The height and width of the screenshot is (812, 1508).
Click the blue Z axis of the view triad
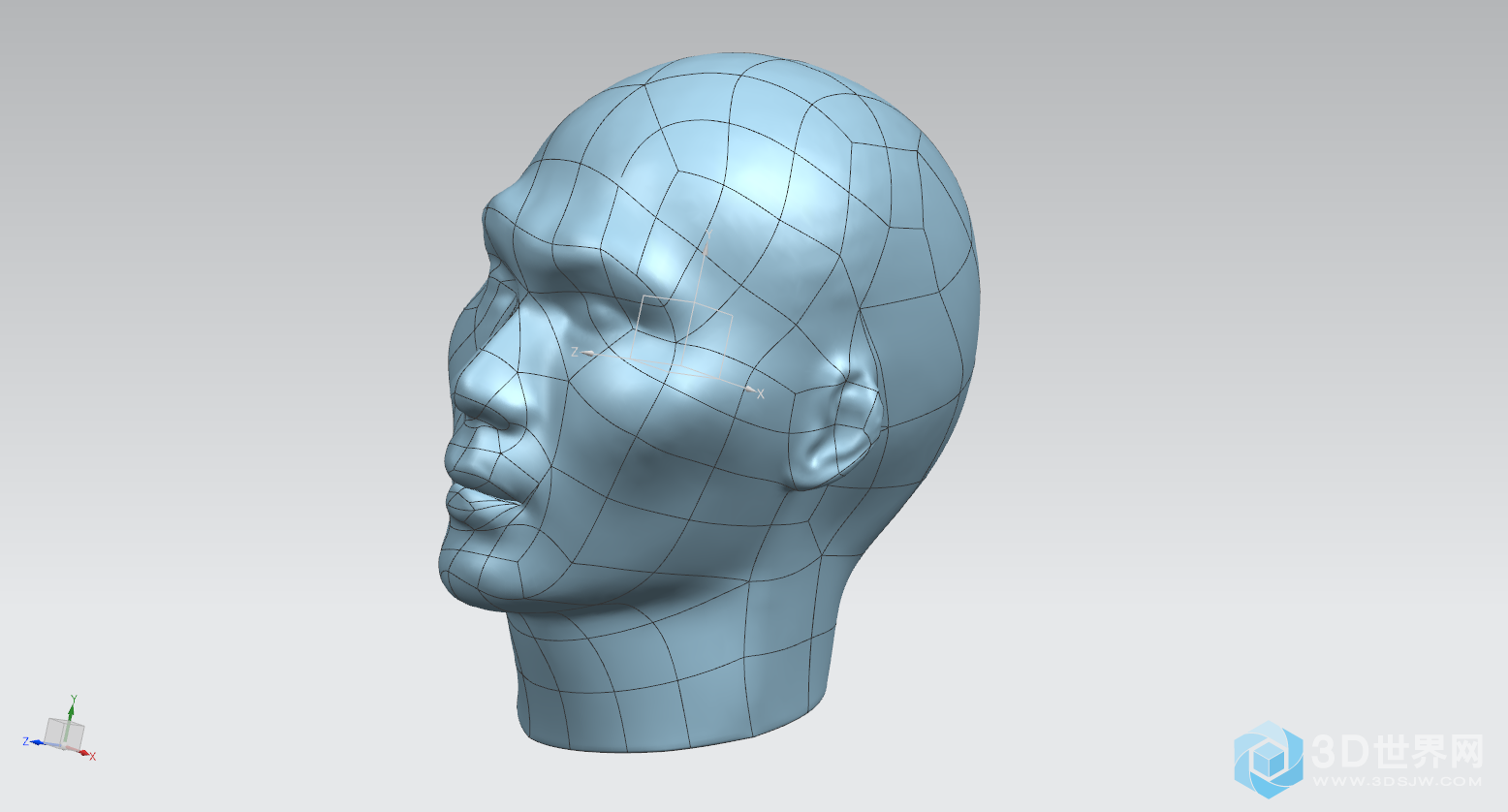point(36,741)
